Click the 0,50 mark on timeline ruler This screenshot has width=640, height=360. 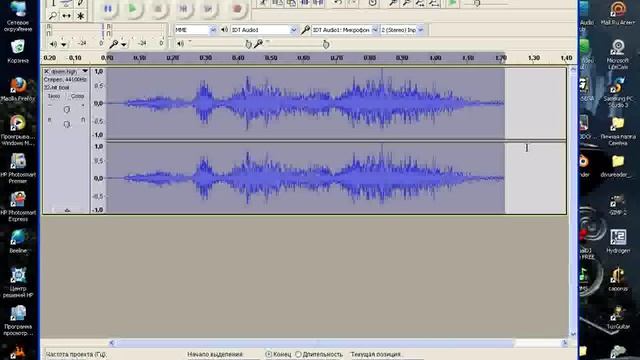pos(271,58)
